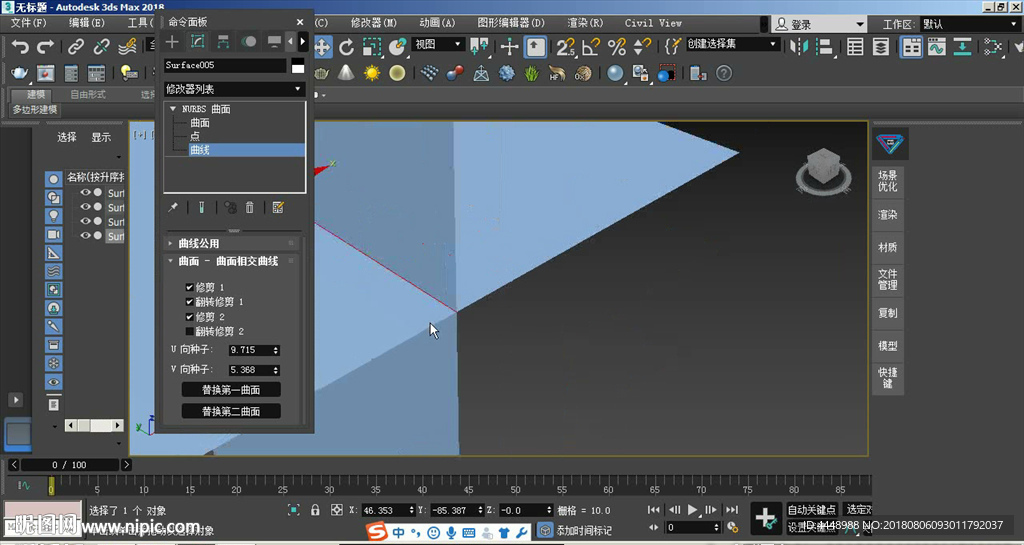Viewport: 1024px width, 545px height.
Task: Activate the Select and Scale tool
Action: click(372, 47)
